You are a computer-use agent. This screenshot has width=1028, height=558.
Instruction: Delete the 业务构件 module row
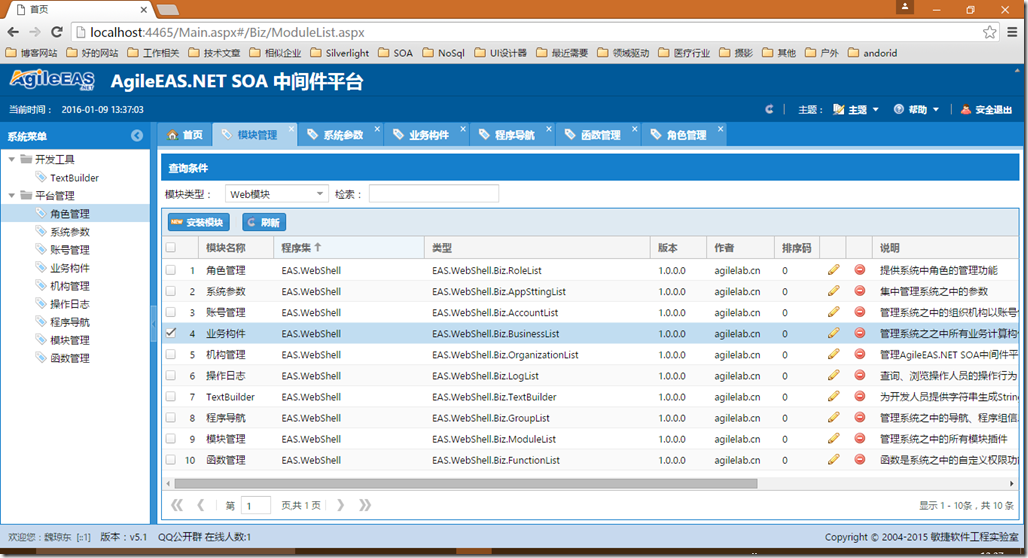coord(860,332)
